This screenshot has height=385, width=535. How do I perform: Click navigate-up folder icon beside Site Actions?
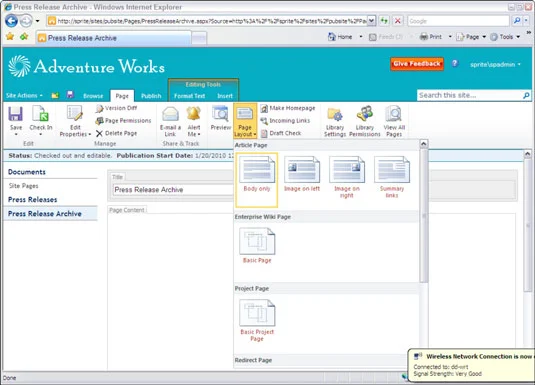click(55, 96)
